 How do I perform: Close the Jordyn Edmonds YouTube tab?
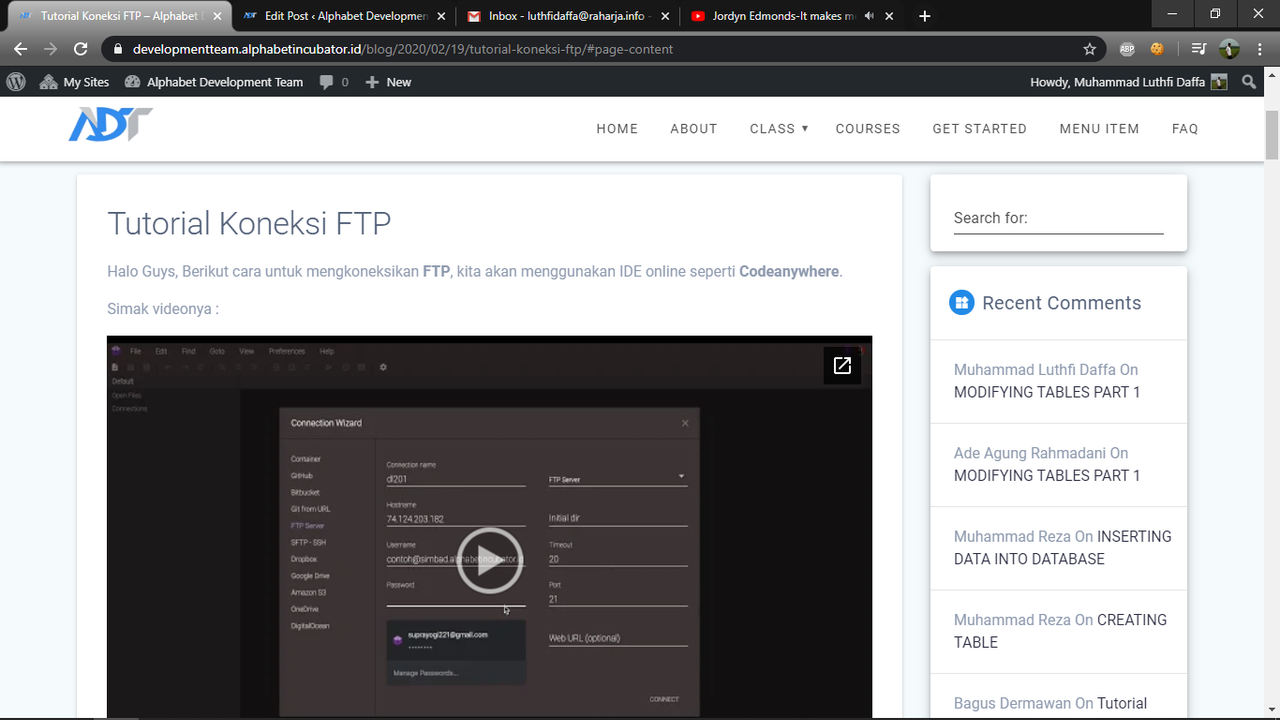point(889,16)
